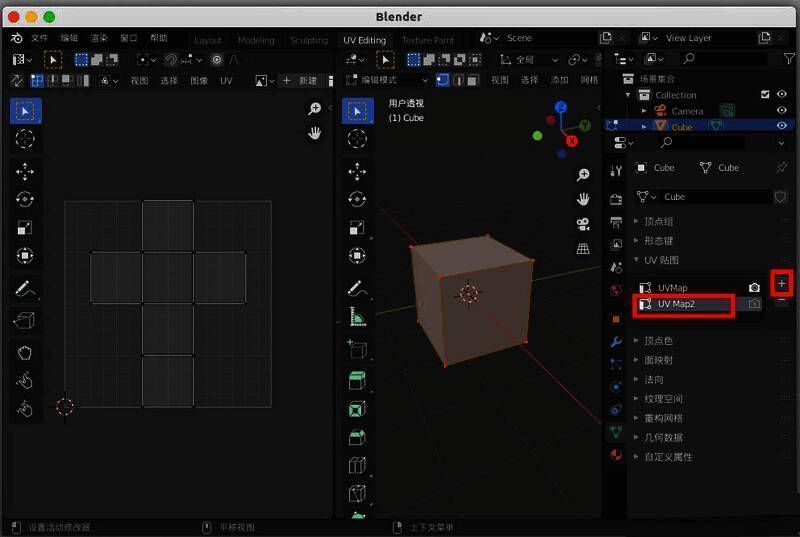Open the Modifier wrench properties tab
This screenshot has width=800, height=537.
coord(616,342)
